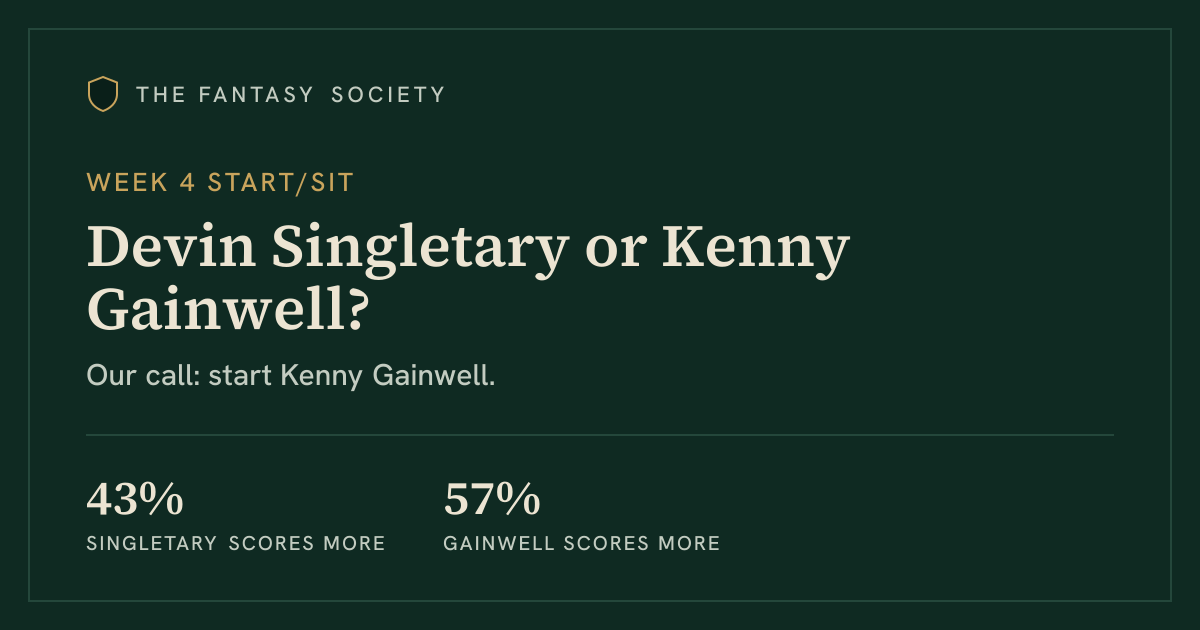The height and width of the screenshot is (630, 1200).
Task: Click the 57% statistic
Action: [x=492, y=499]
